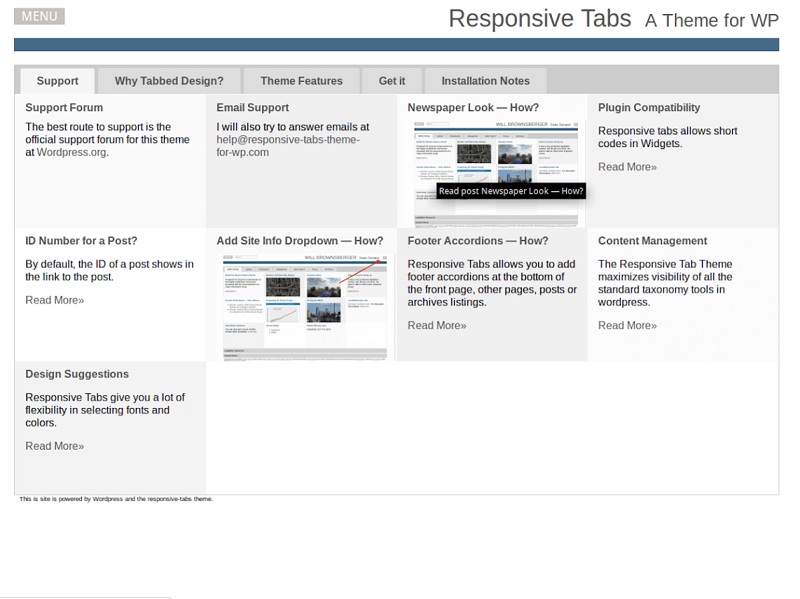Read more under Content Management
Viewport: 800px width, 599px height.
(x=627, y=326)
